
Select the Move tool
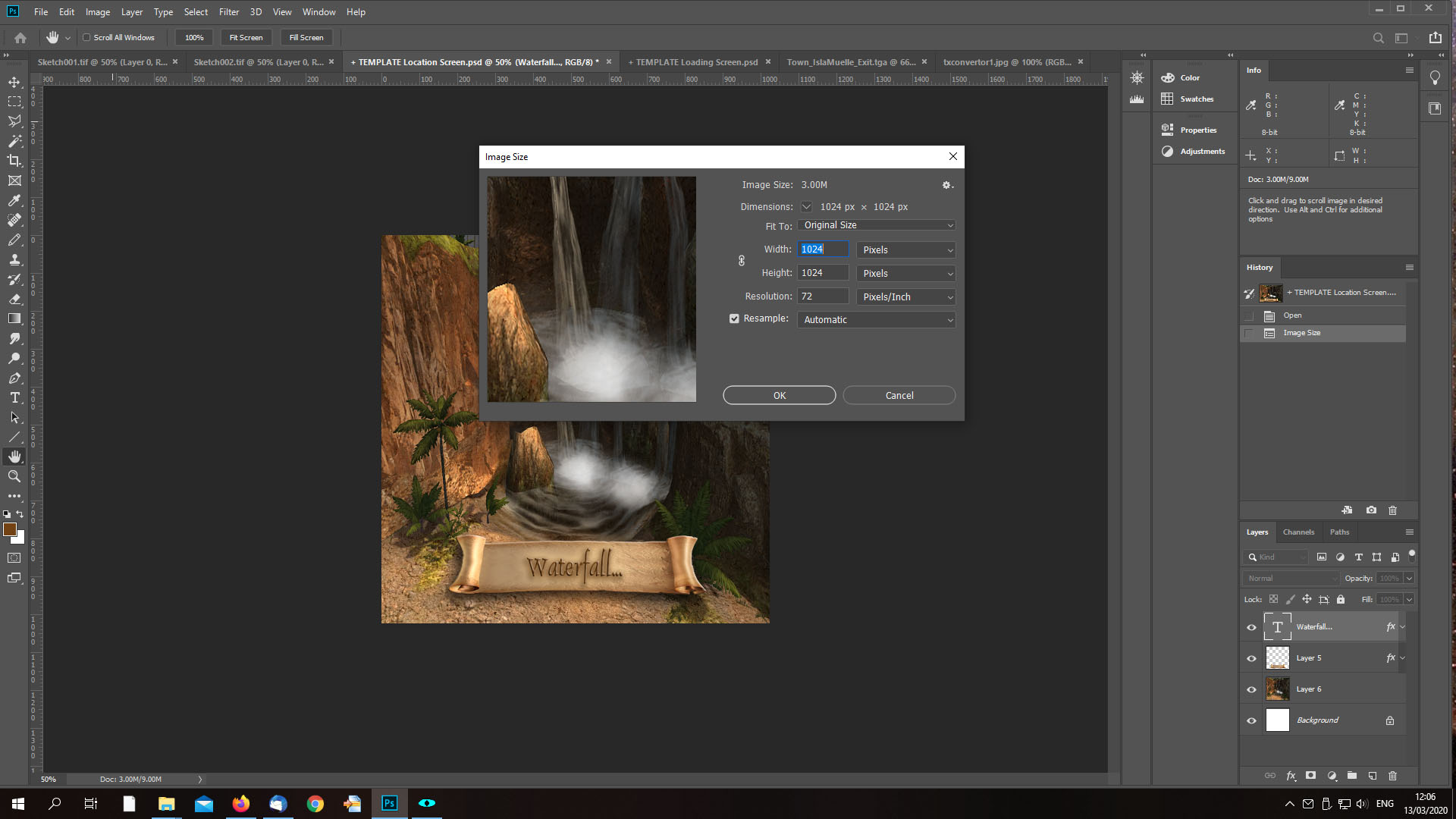(14, 82)
